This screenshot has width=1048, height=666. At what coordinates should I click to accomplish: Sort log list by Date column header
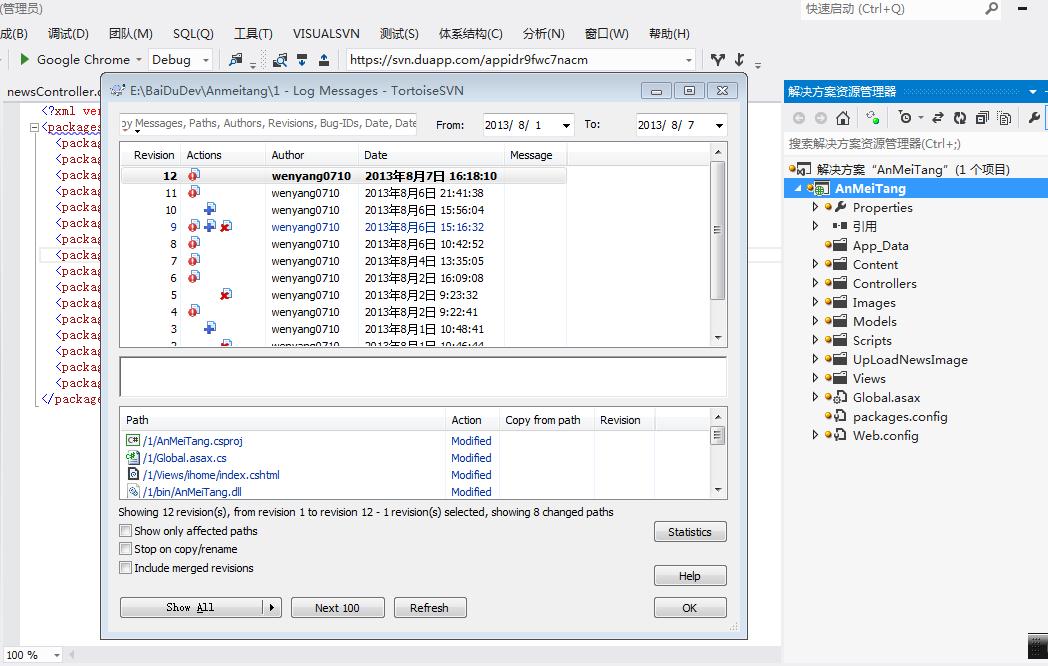pyautogui.click(x=431, y=155)
